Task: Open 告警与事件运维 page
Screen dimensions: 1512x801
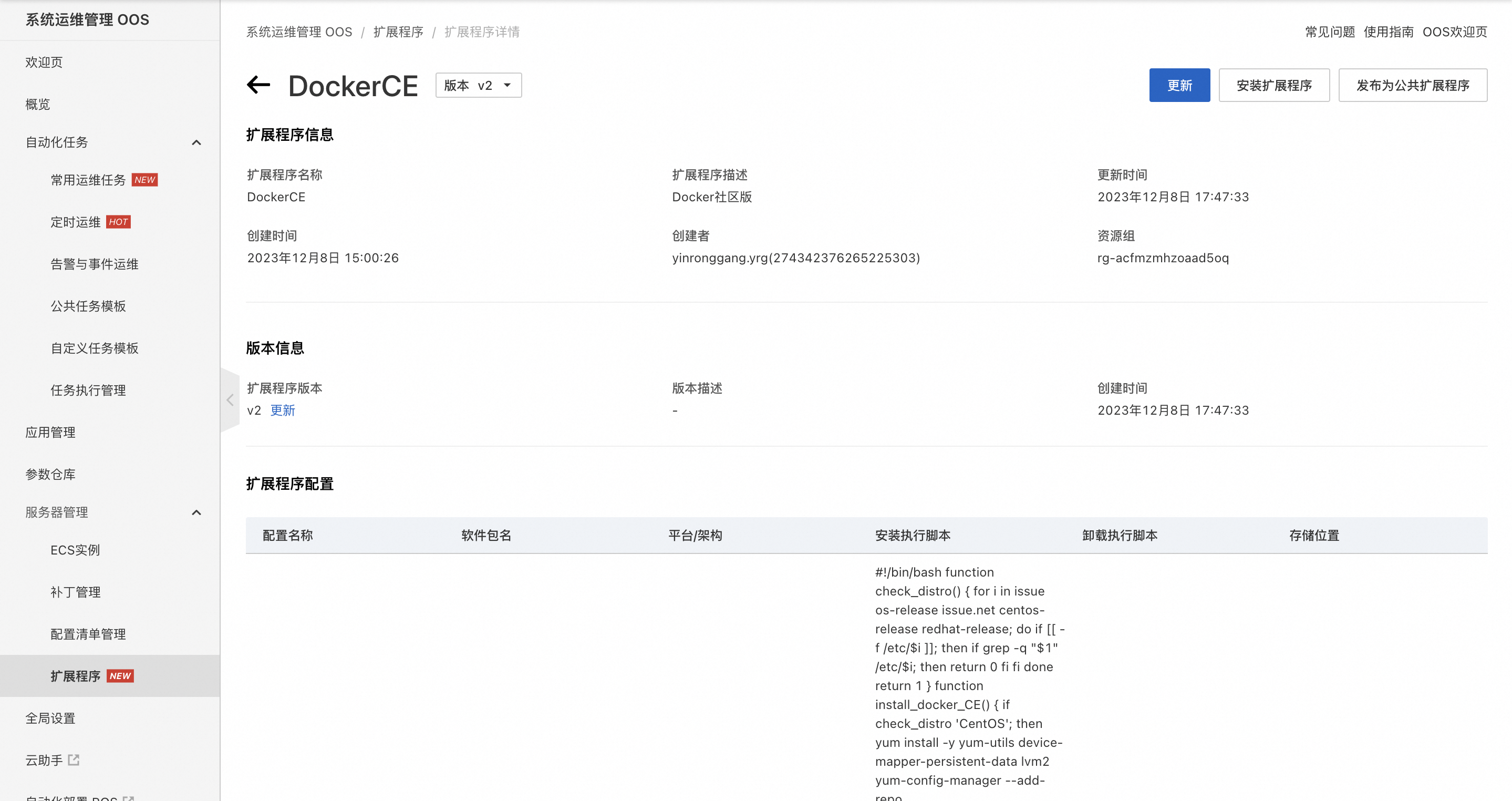Action: (95, 264)
